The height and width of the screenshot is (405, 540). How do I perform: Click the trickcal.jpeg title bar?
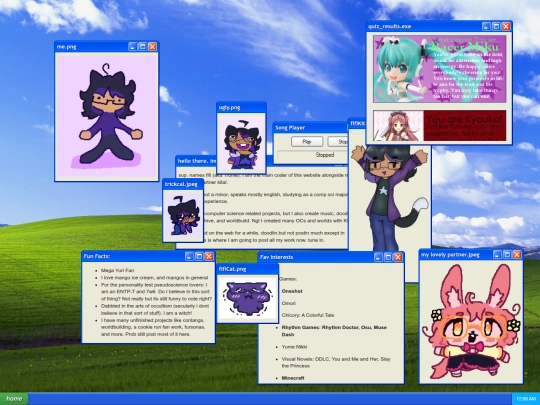pos(183,184)
